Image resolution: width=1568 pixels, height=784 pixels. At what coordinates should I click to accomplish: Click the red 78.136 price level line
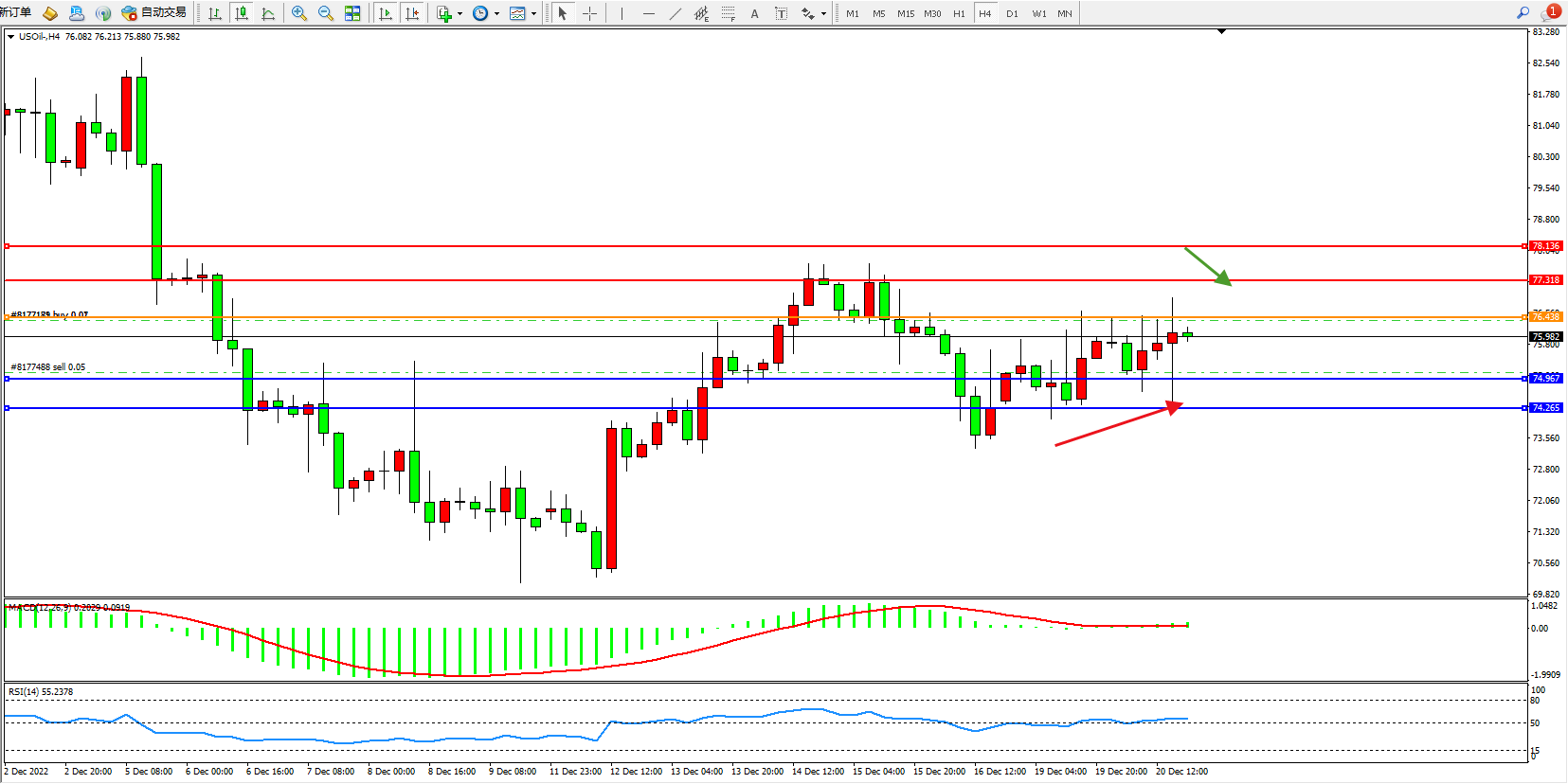758,246
